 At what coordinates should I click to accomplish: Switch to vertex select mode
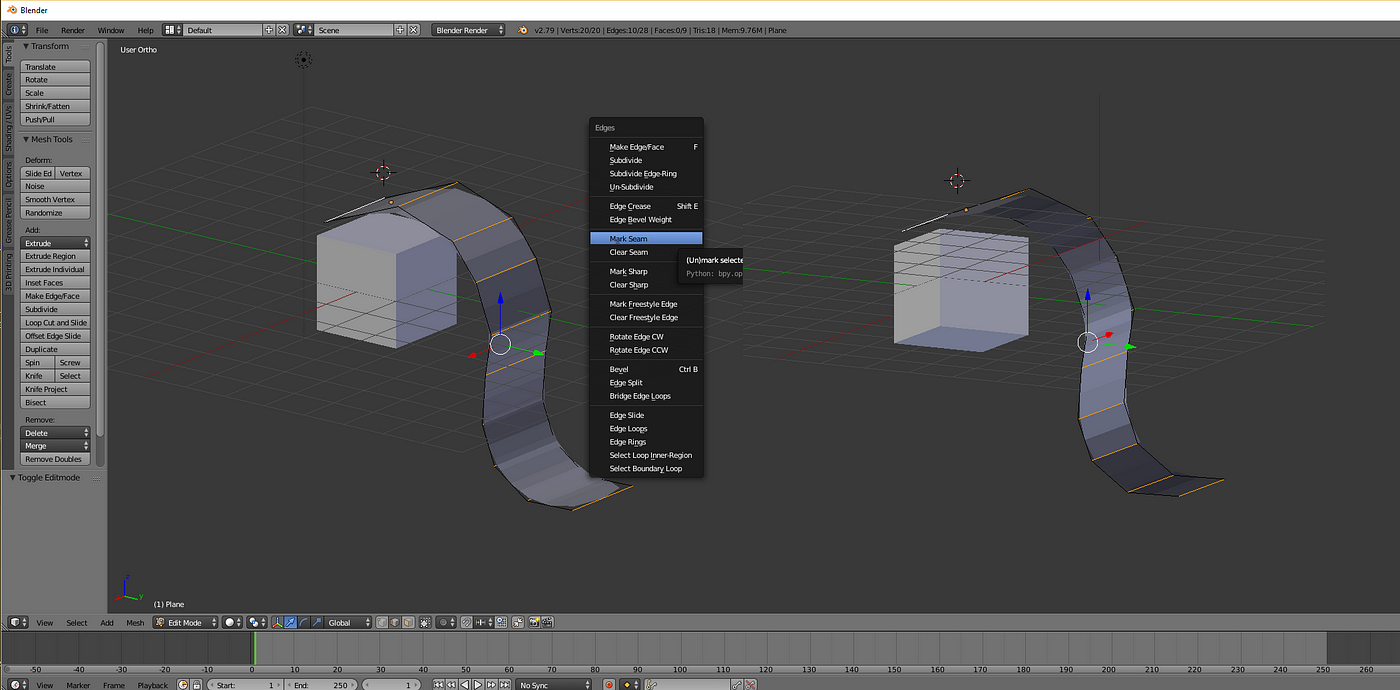[x=382, y=622]
